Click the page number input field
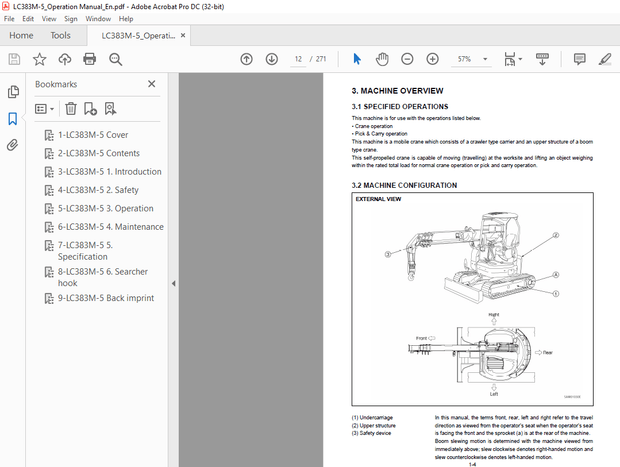The width and height of the screenshot is (620, 467). point(298,59)
